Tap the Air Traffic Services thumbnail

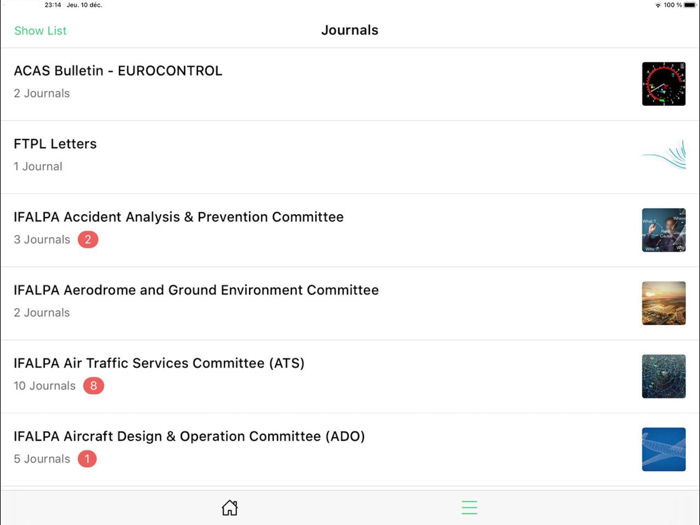point(664,376)
